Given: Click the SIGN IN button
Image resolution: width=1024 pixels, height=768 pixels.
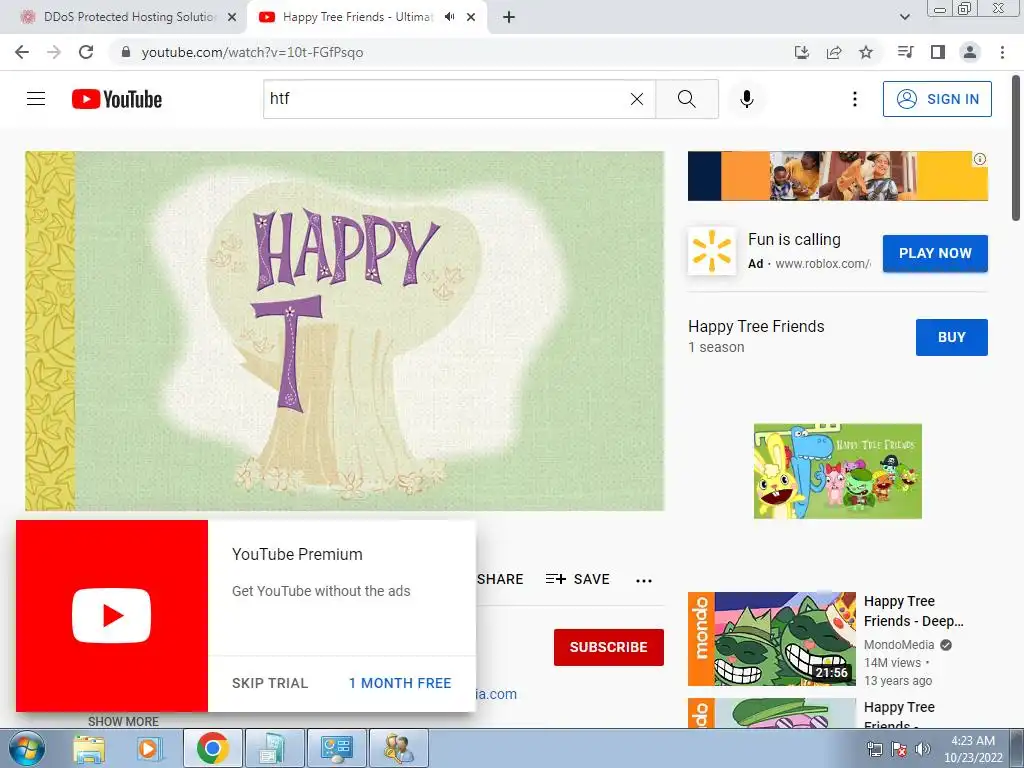Looking at the screenshot, I should click(937, 99).
